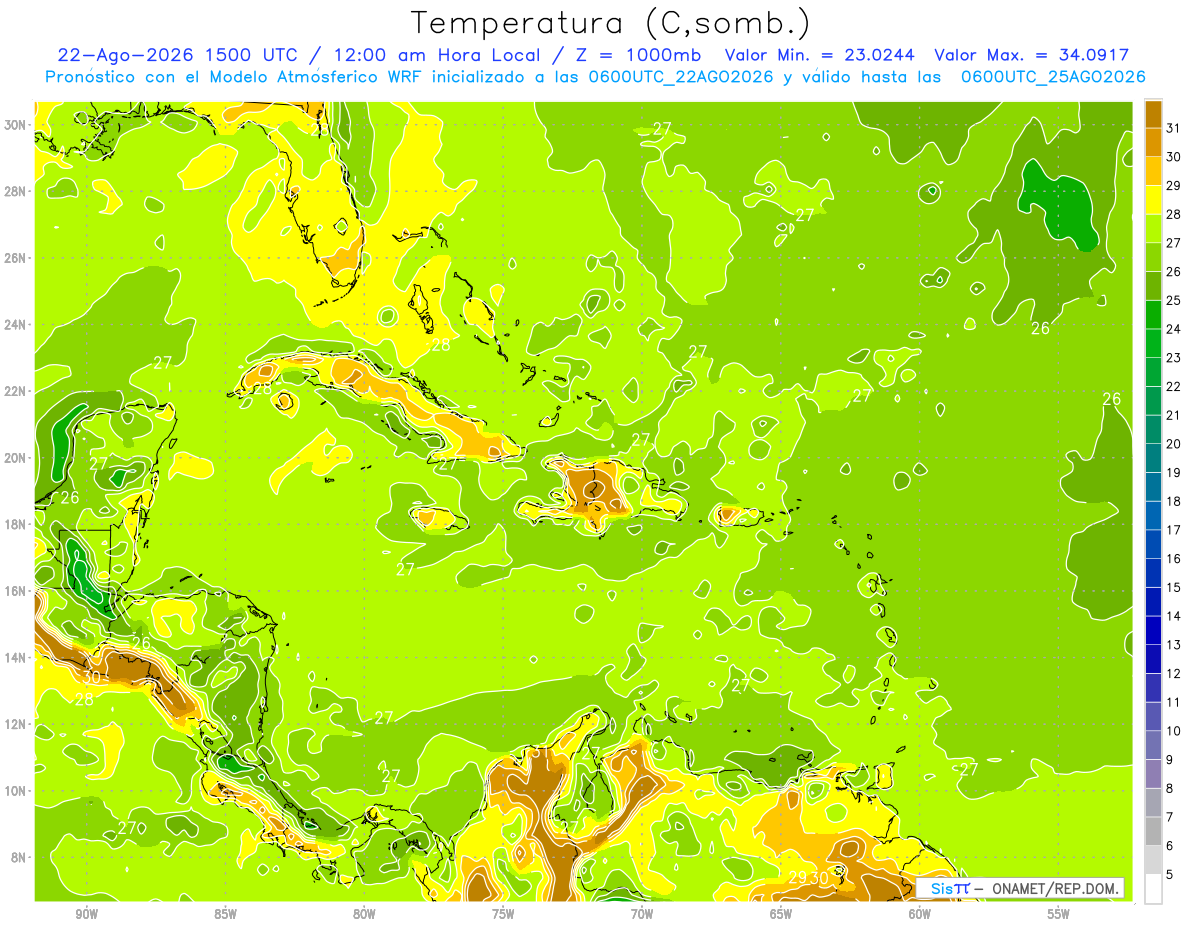Click 'Valor Max. = 34.0917'
The width and height of the screenshot is (1200, 927).
click(x=1032, y=55)
